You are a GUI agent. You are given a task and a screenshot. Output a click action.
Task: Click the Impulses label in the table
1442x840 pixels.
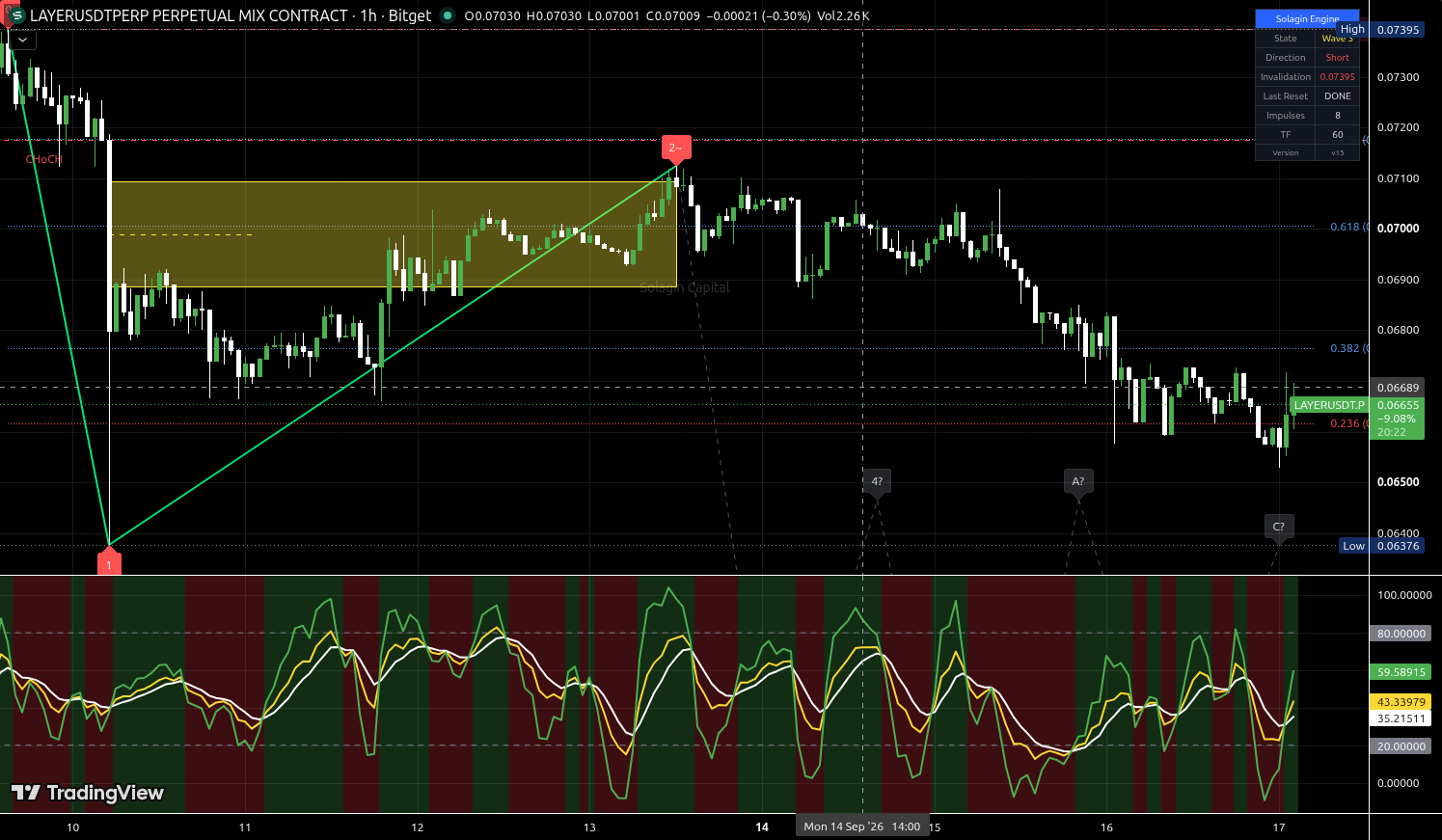pos(1286,116)
